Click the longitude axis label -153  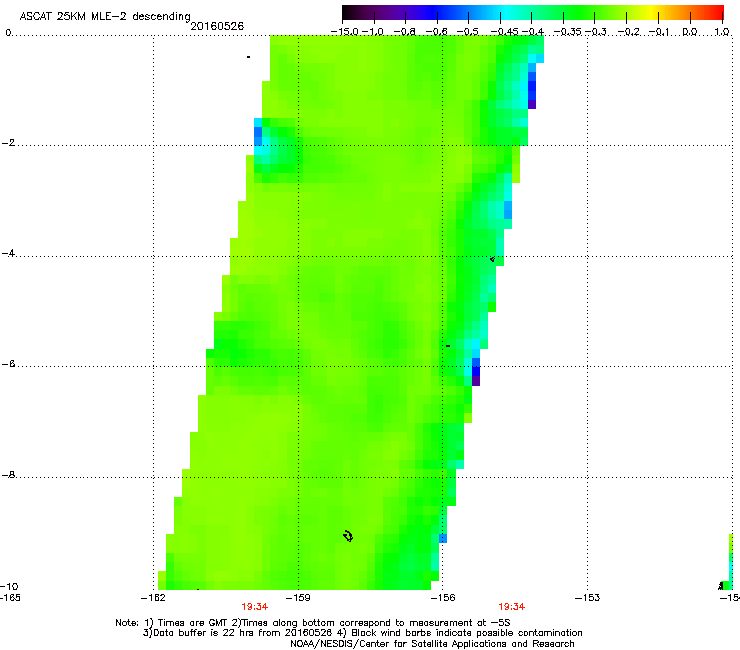tap(588, 598)
